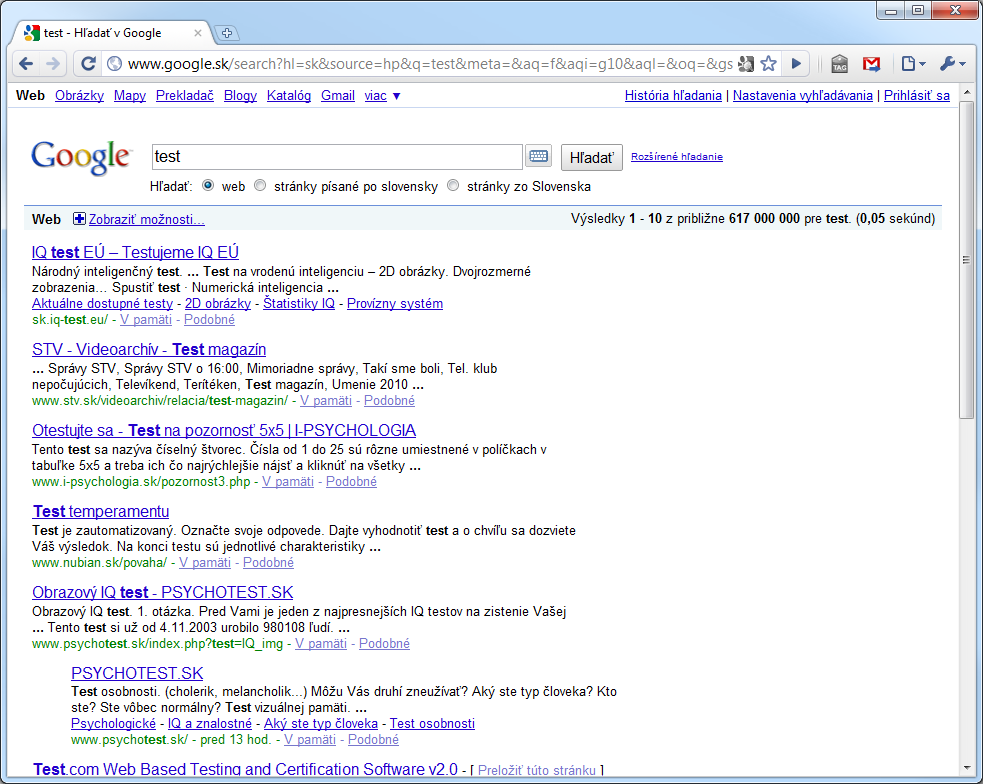Viewport: 983px width, 784px height.
Task: Click the 'Prihlásiť sa' sign-in link
Action: coord(917,96)
